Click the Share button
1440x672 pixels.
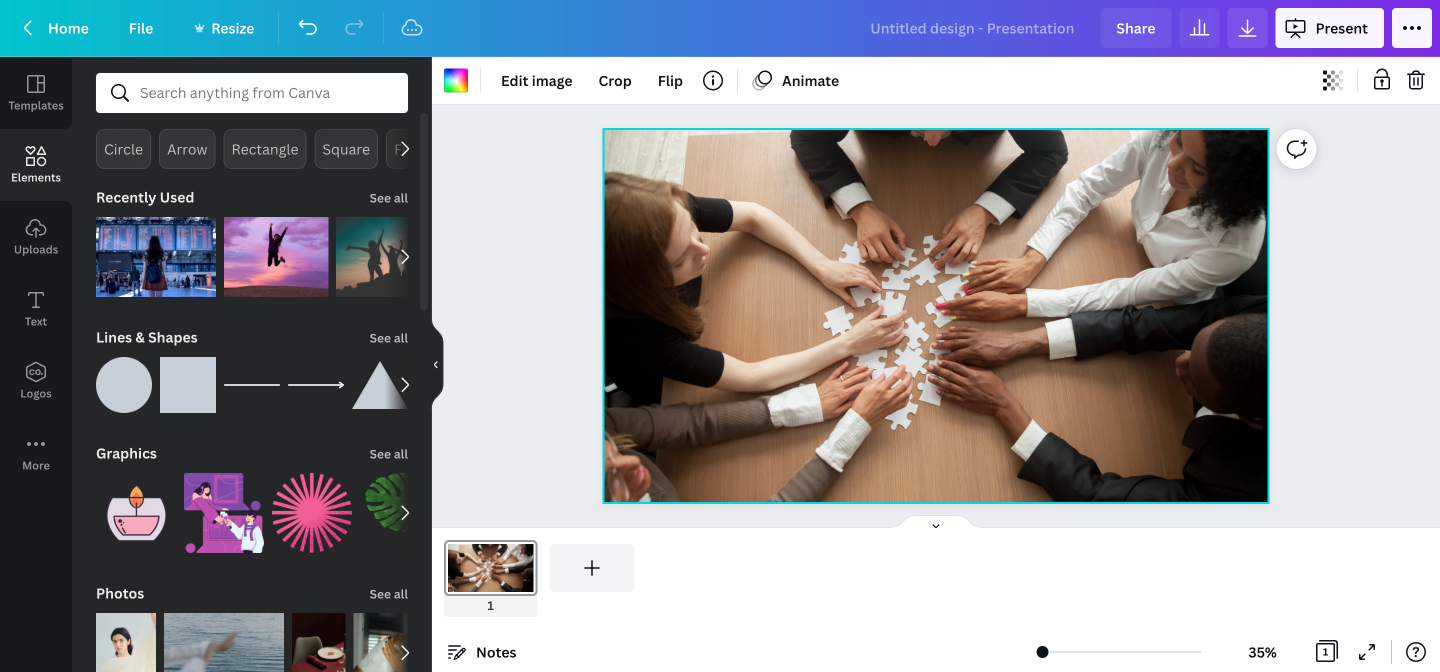1136,28
